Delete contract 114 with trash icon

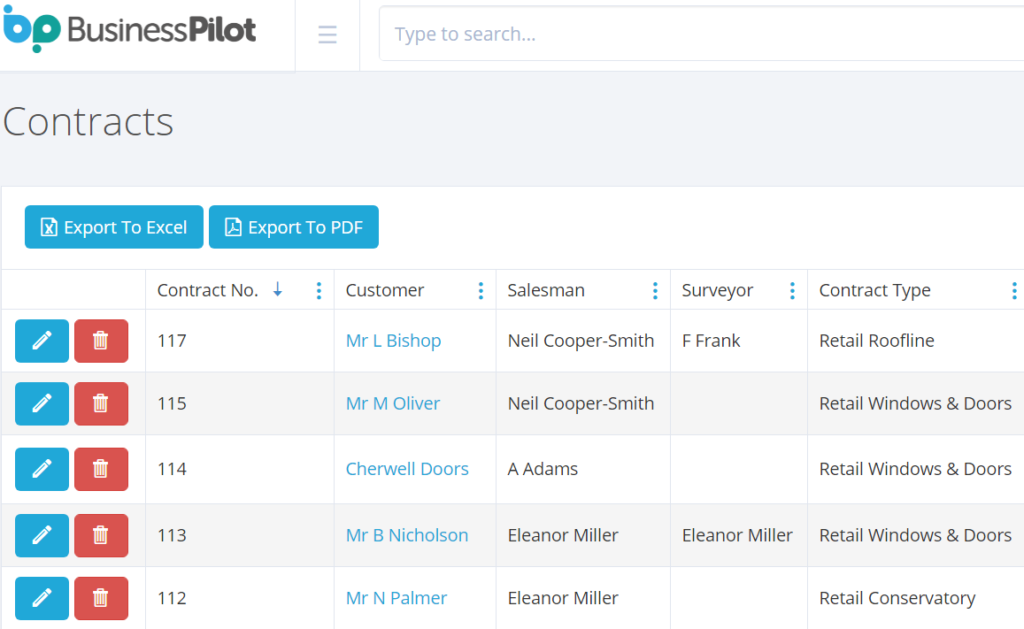pos(101,469)
